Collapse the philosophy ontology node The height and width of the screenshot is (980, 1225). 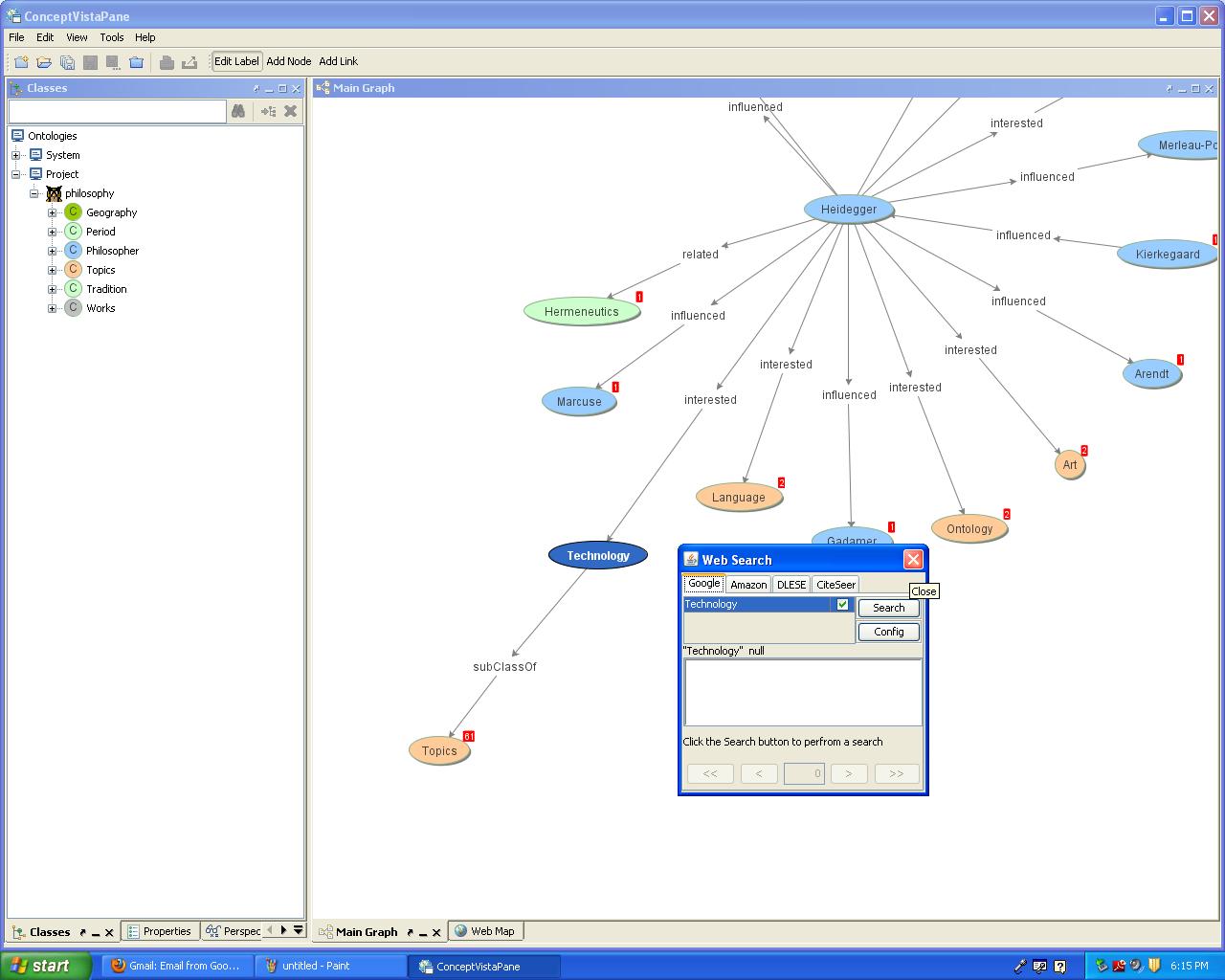click(34, 193)
